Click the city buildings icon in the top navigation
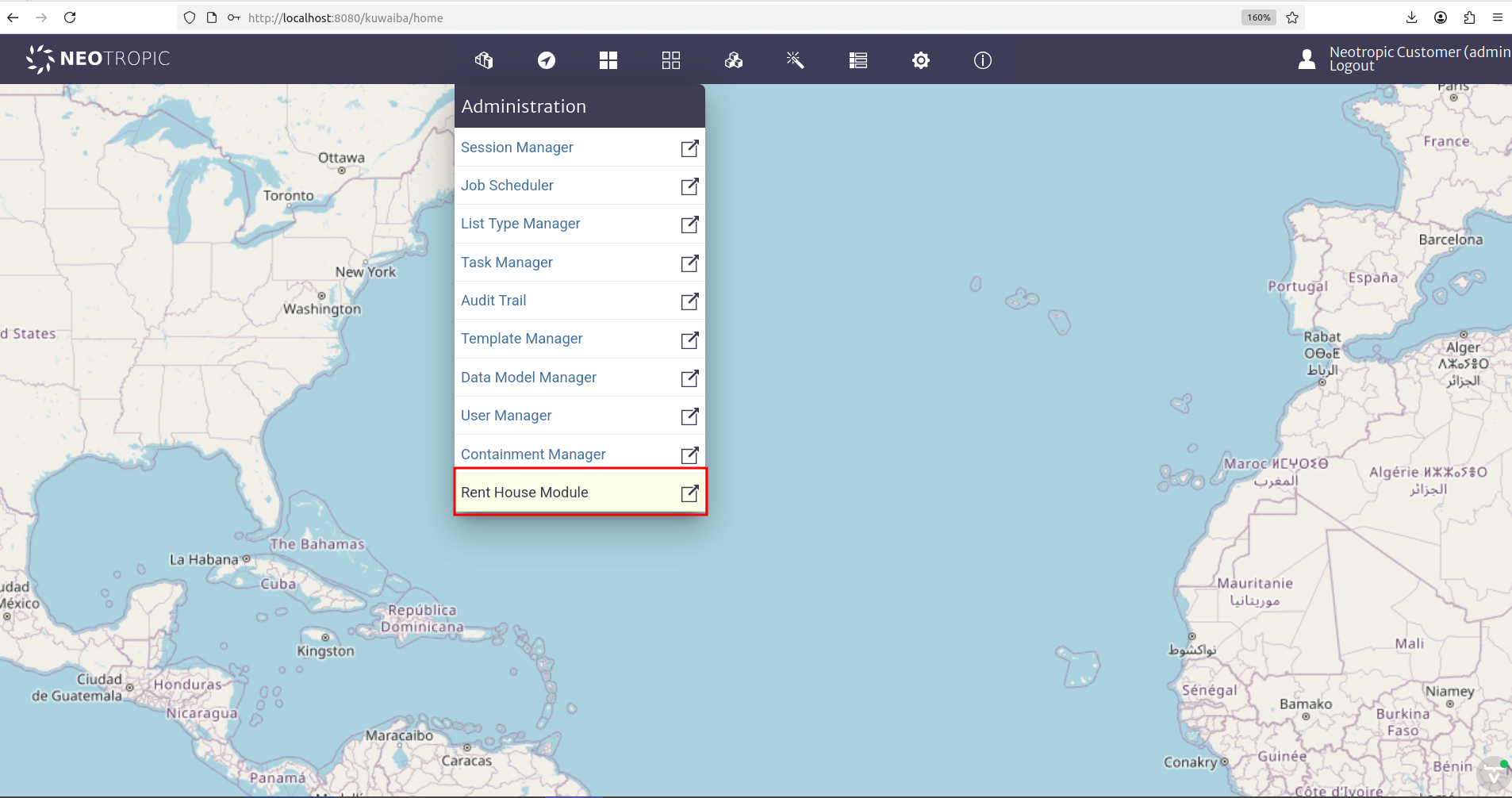The width and height of the screenshot is (1512, 798). click(484, 60)
